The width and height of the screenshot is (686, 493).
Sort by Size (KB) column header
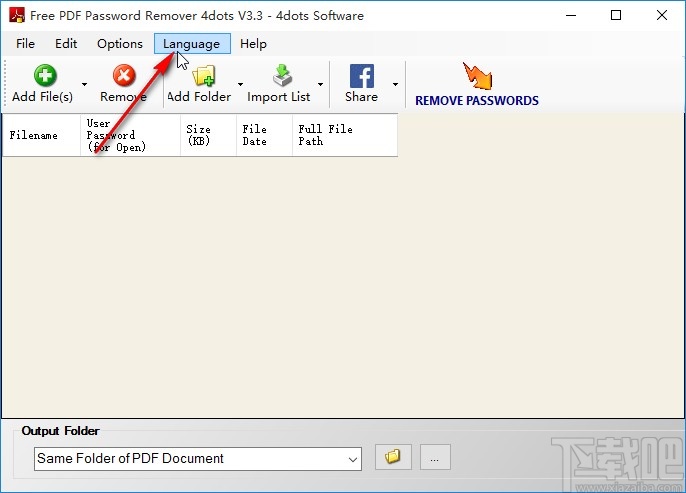tap(208, 135)
